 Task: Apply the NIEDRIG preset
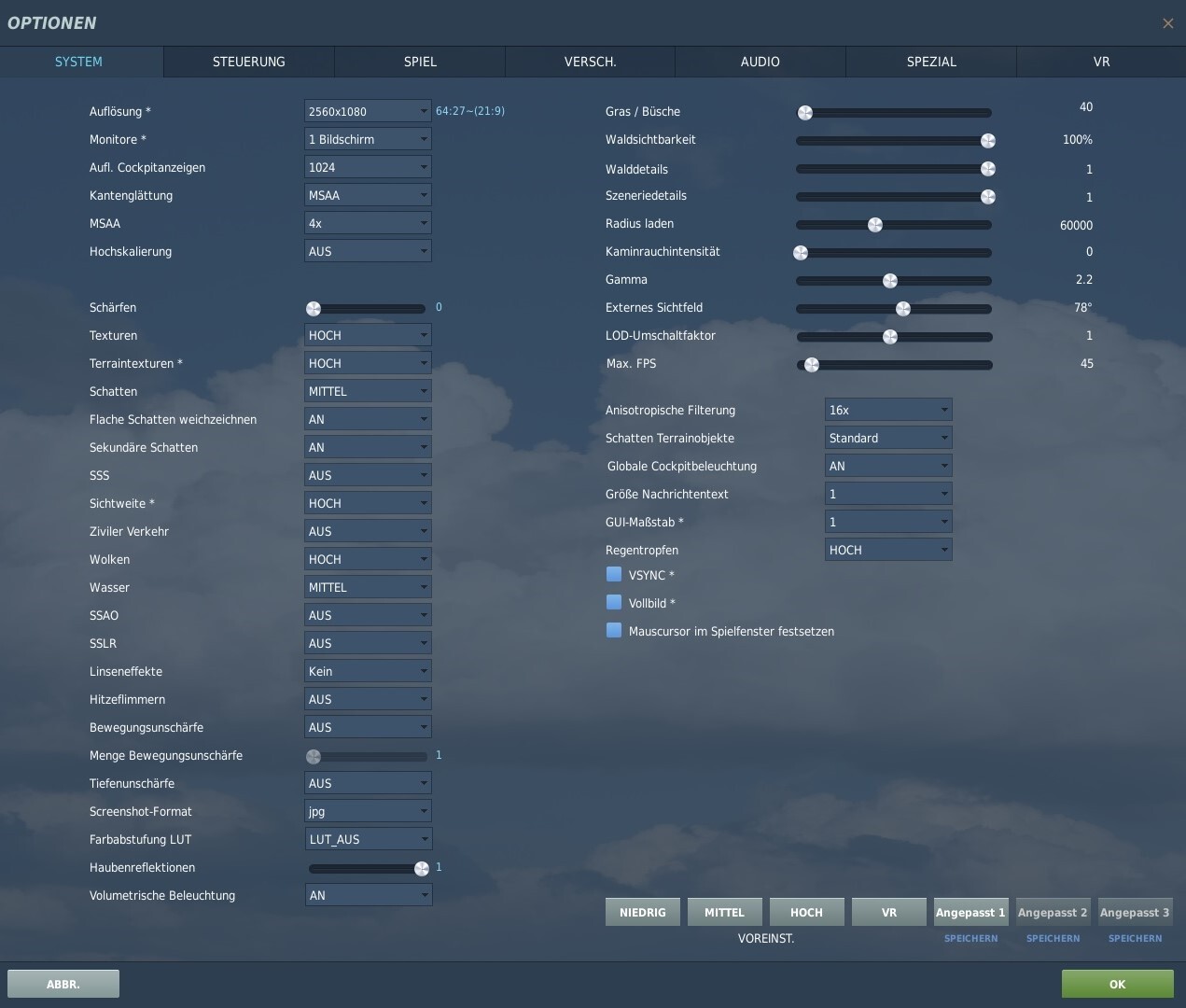643,912
